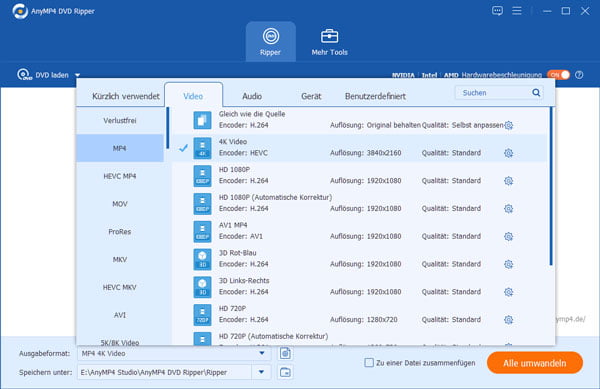Select the 'AV1 MP4' profile name
Image resolution: width=600 pixels, height=389 pixels.
coord(233,225)
